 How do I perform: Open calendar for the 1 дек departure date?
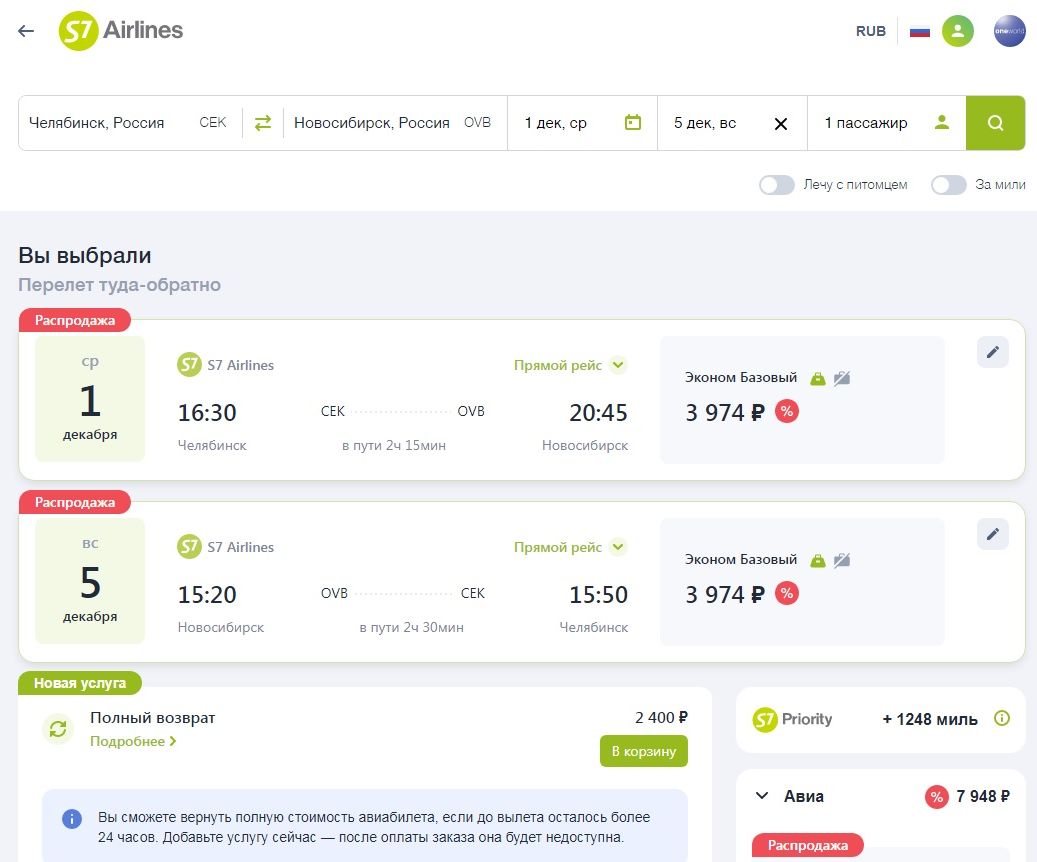tap(632, 122)
